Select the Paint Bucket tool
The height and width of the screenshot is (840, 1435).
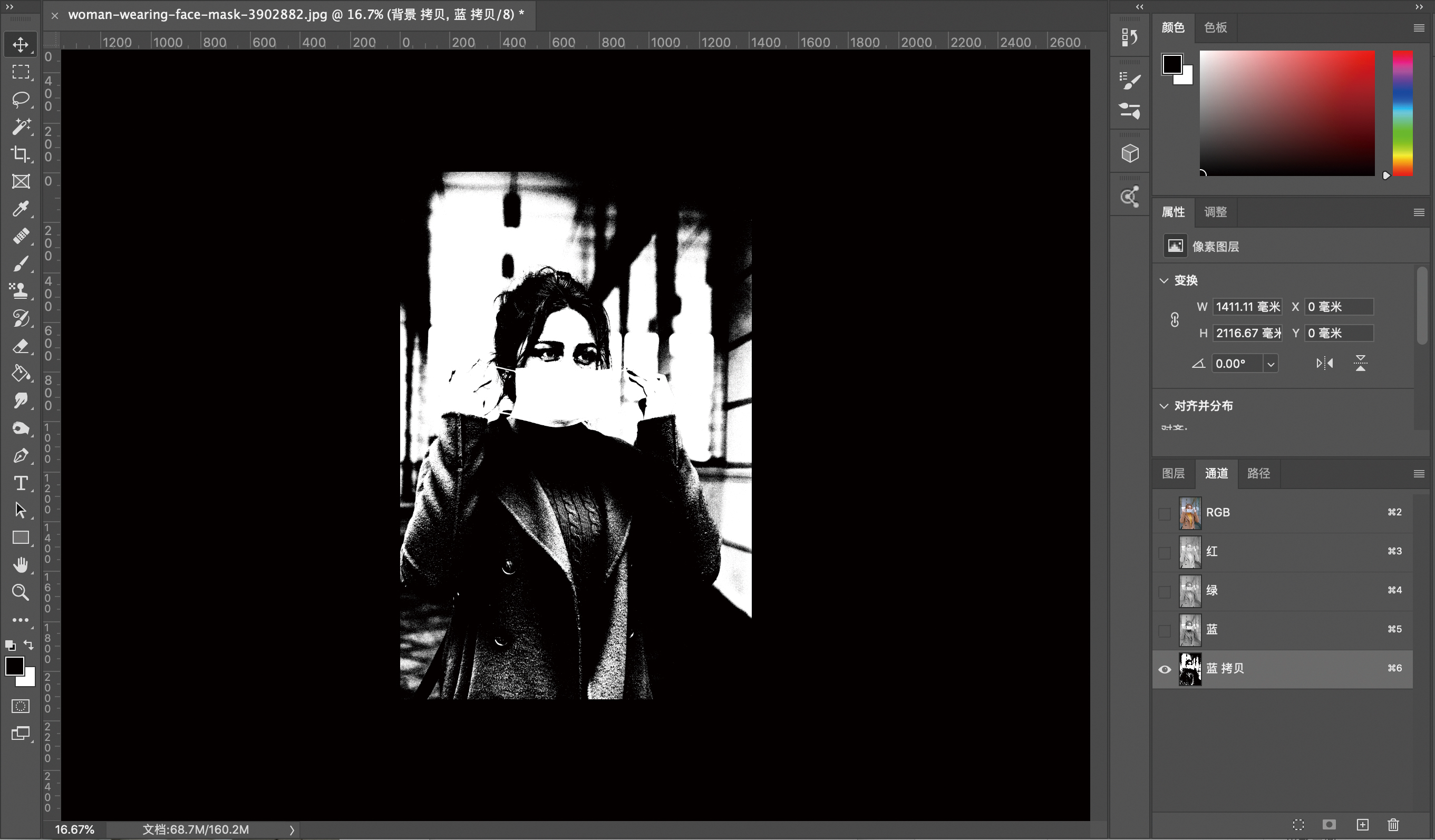pos(21,373)
